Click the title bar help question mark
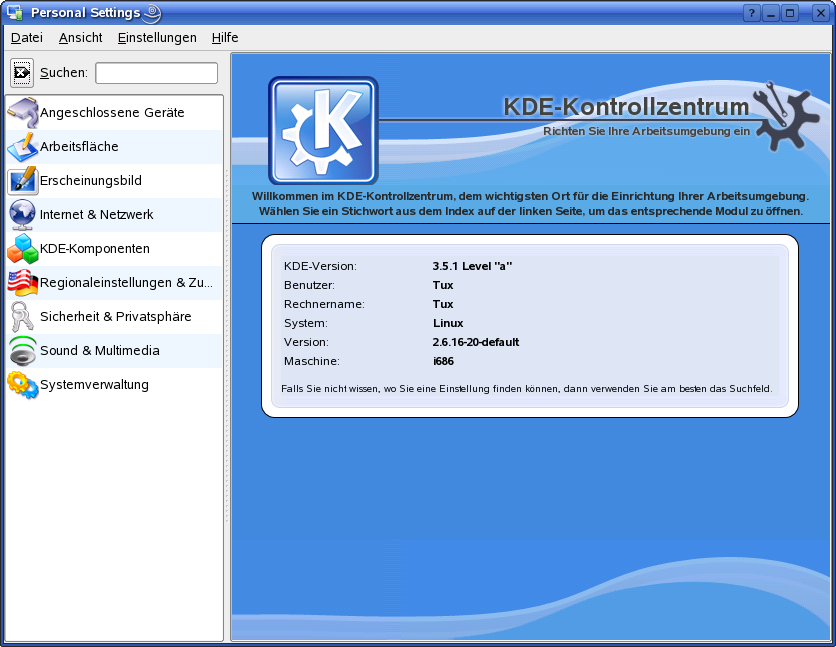836x647 pixels. [x=751, y=13]
